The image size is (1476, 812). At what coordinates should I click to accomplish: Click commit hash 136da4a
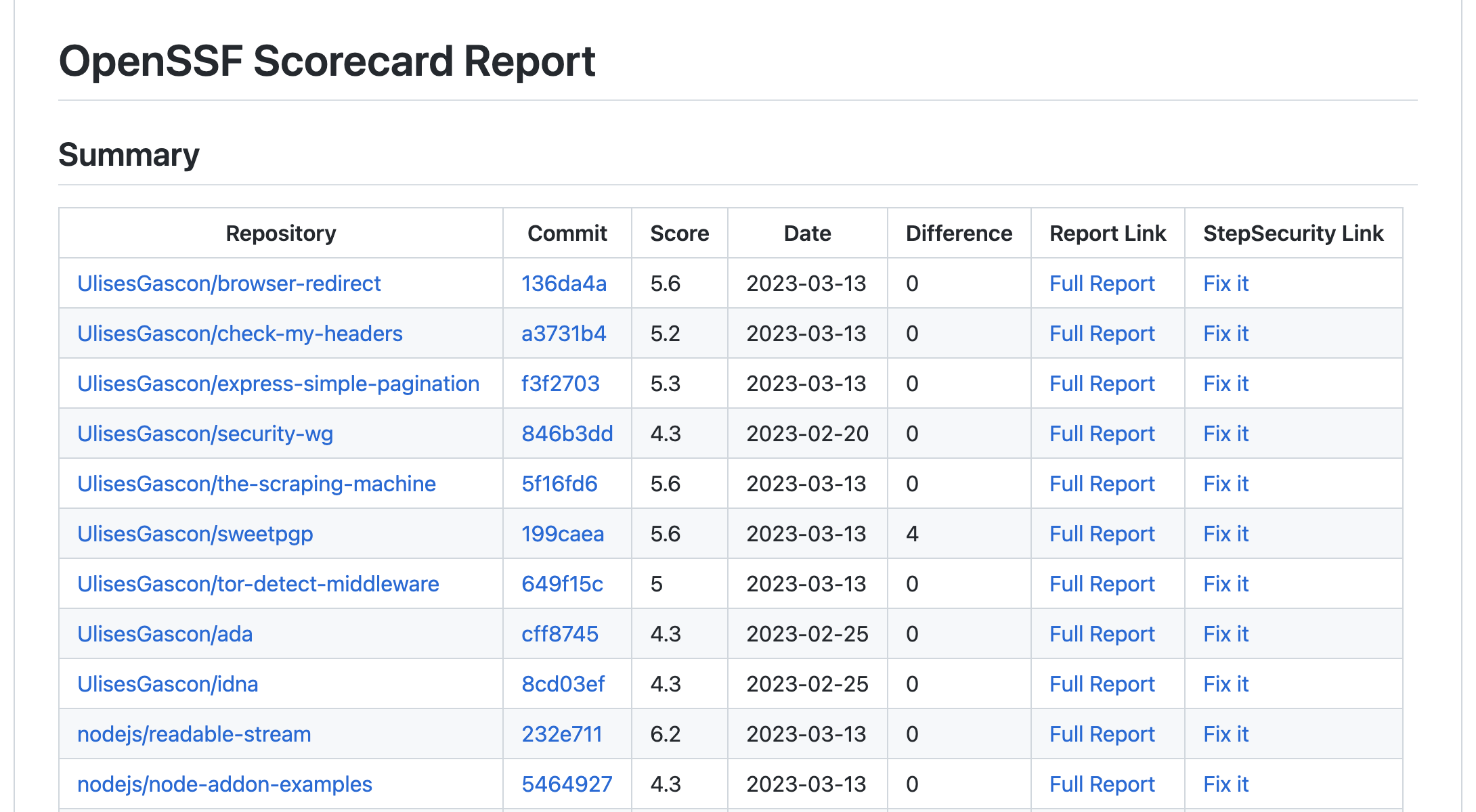(563, 284)
